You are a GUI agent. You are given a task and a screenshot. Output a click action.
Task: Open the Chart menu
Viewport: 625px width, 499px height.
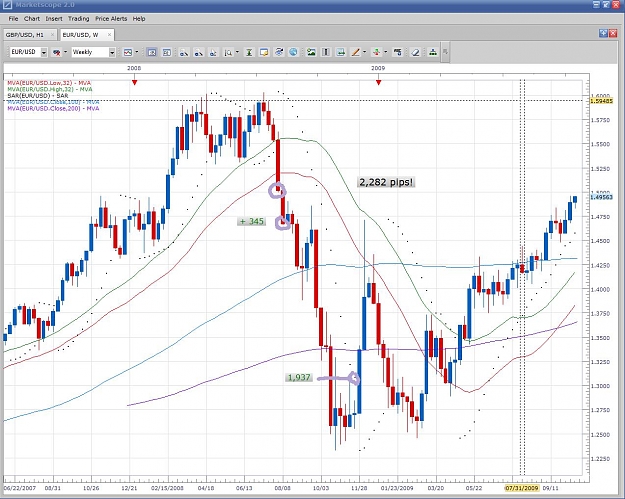(x=32, y=19)
